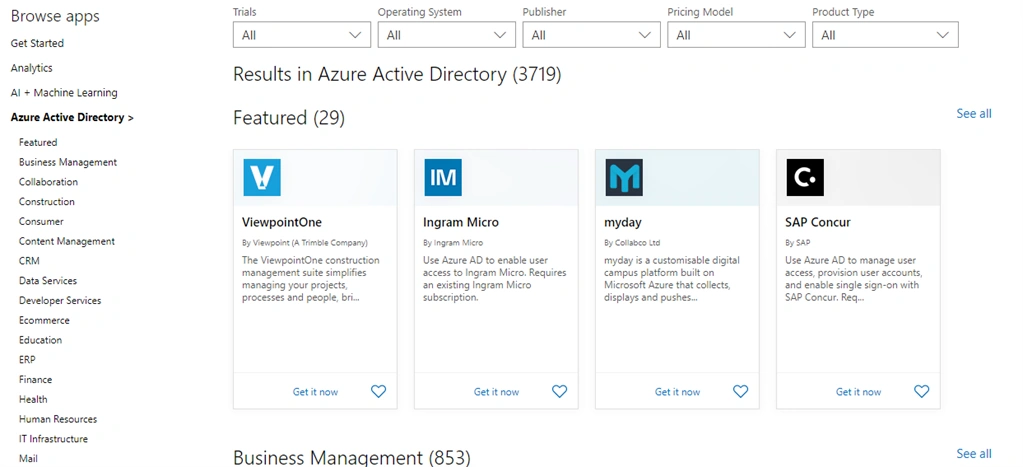
Task: Select the ERP subcategory
Action: tap(27, 360)
